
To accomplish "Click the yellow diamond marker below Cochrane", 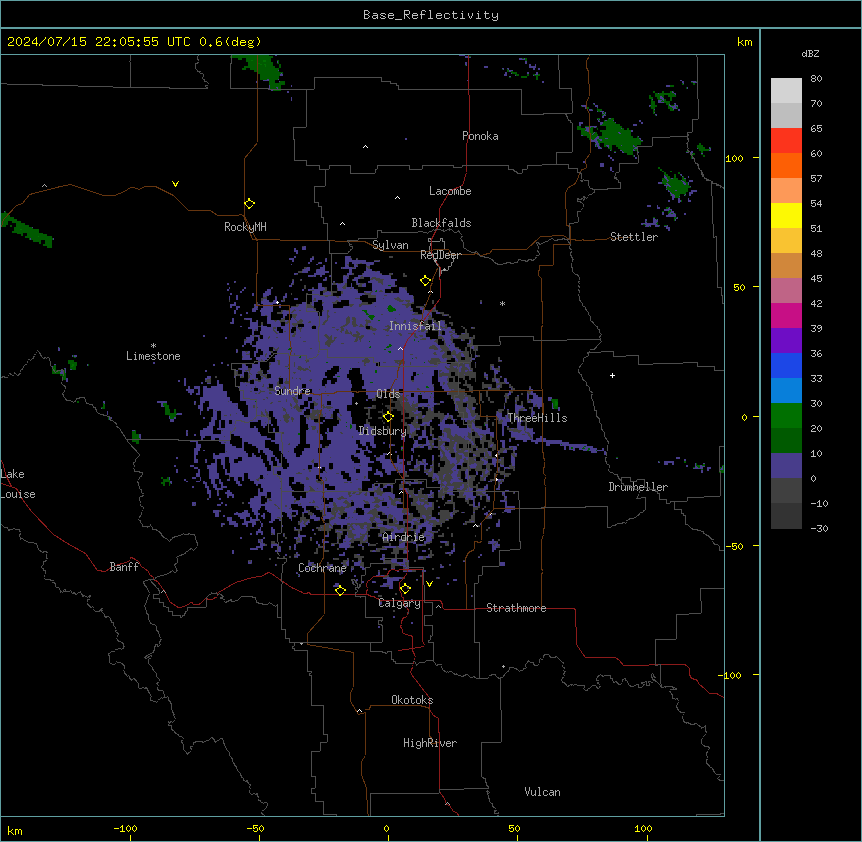I will tap(340, 590).
